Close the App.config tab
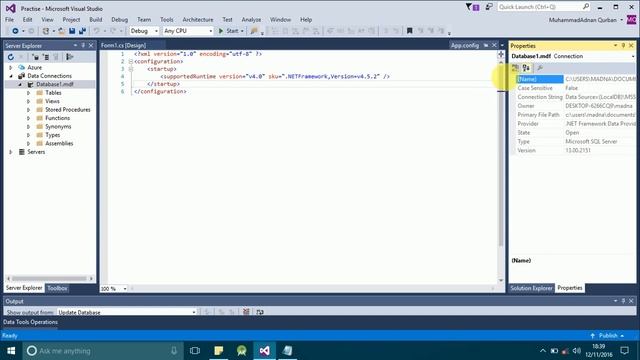The image size is (640, 360). (494, 45)
